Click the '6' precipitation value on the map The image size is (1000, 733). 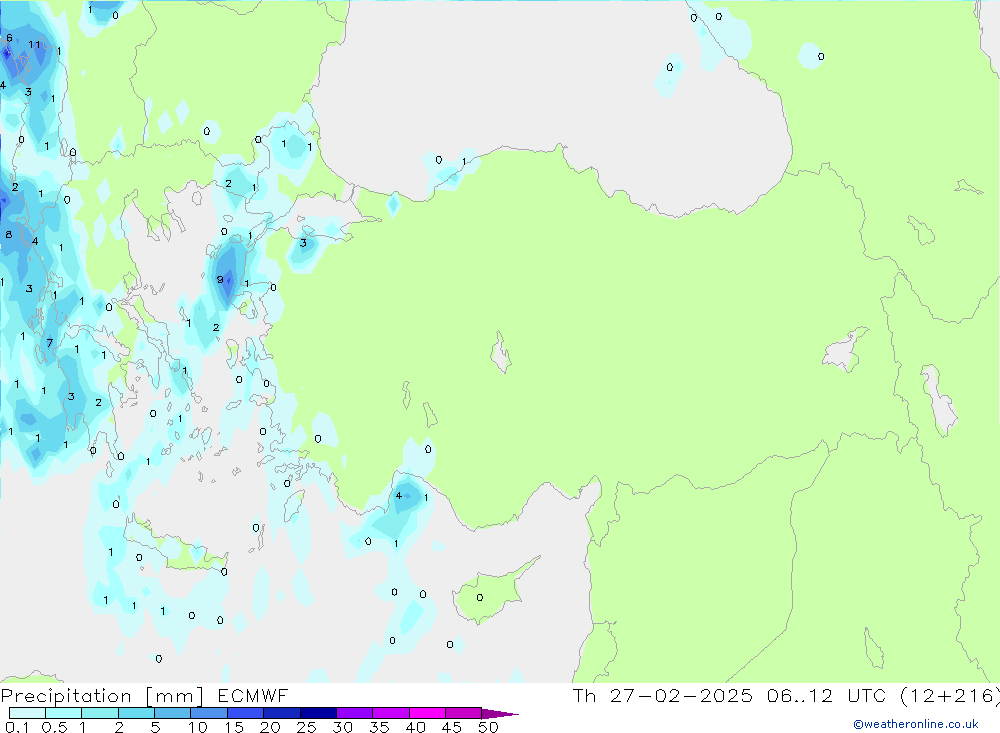(x=9, y=38)
